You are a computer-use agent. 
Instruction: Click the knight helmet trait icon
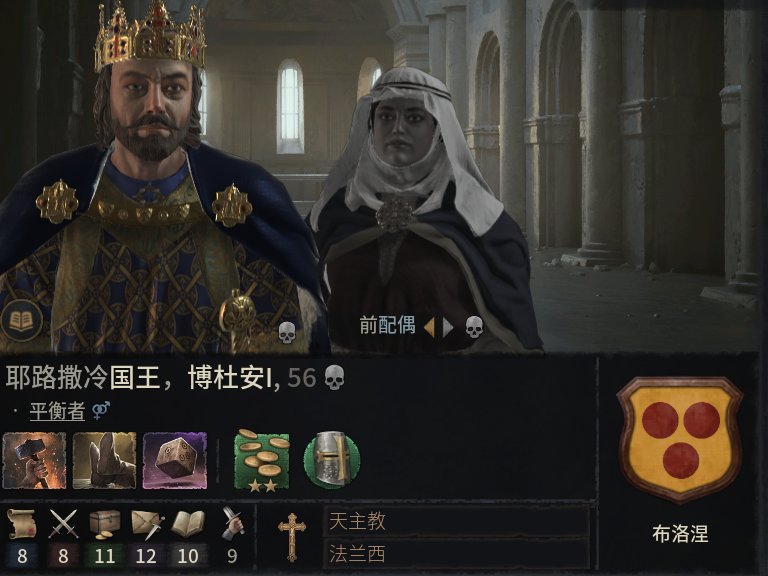pyautogui.click(x=332, y=460)
